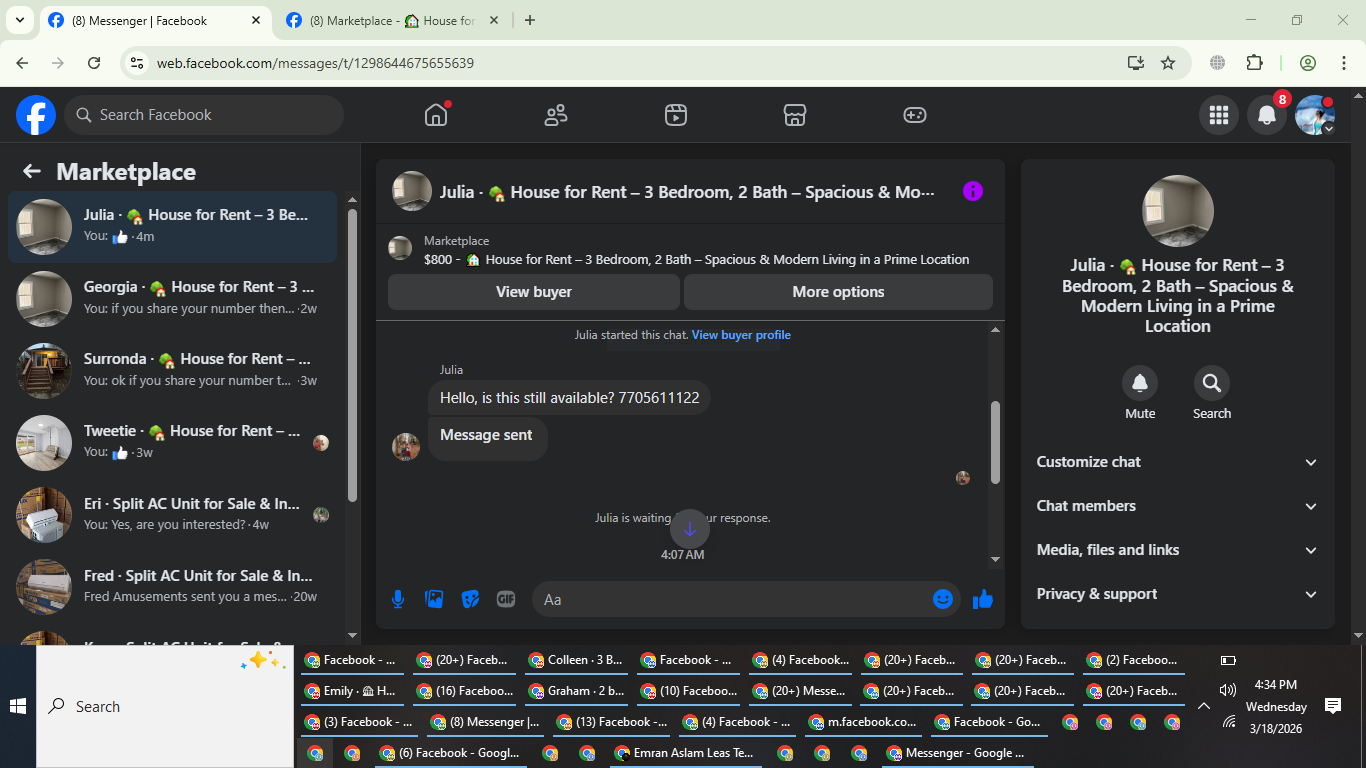Open Chrome three-dot menu
Viewport: 1366px width, 768px height.
click(1343, 63)
